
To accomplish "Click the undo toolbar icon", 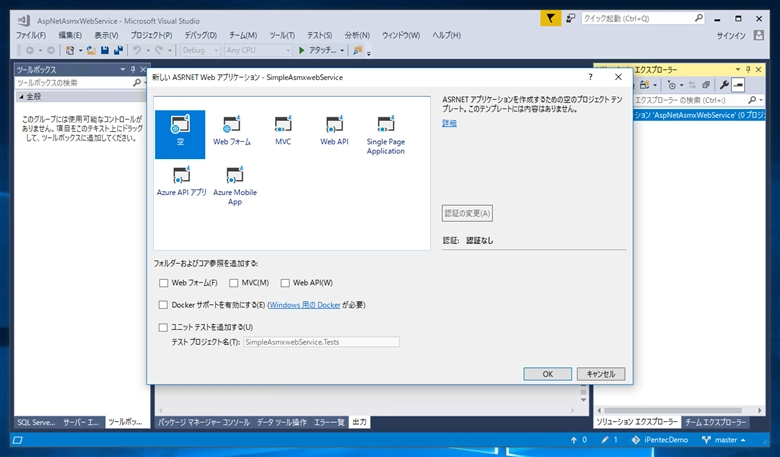I will 136,50.
